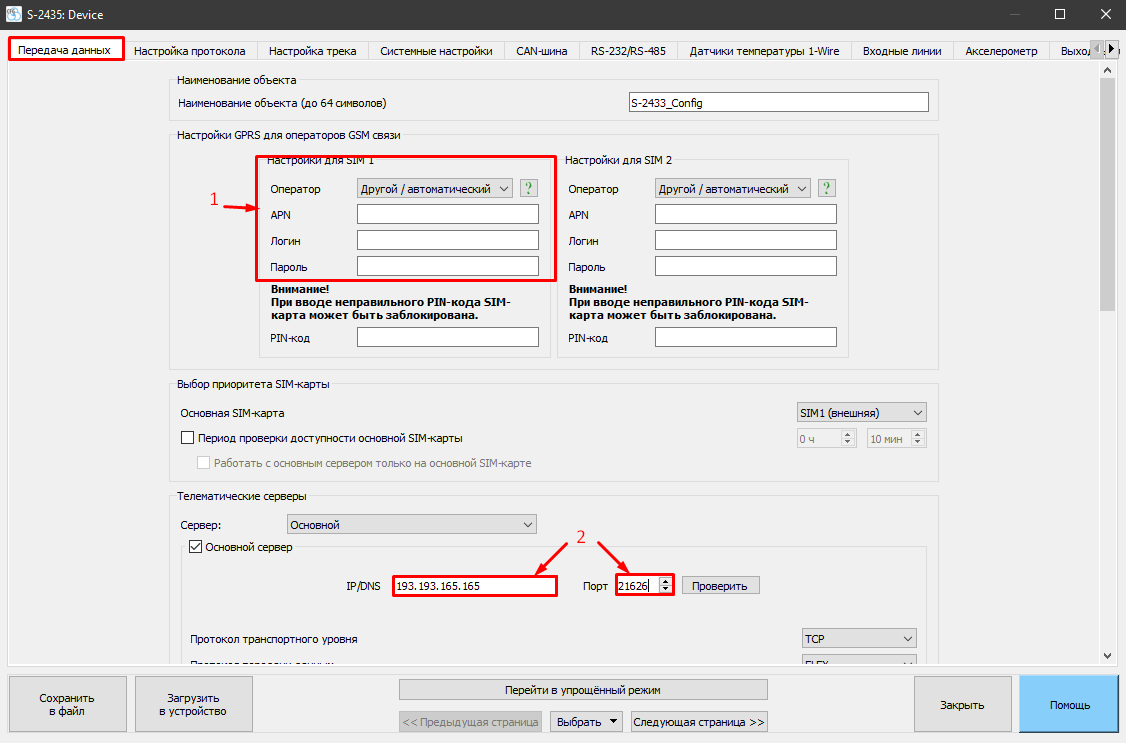Image resolution: width=1126 pixels, height=743 pixels.
Task: Open the SIM 2 Оператор dropdown
Action: (732, 189)
